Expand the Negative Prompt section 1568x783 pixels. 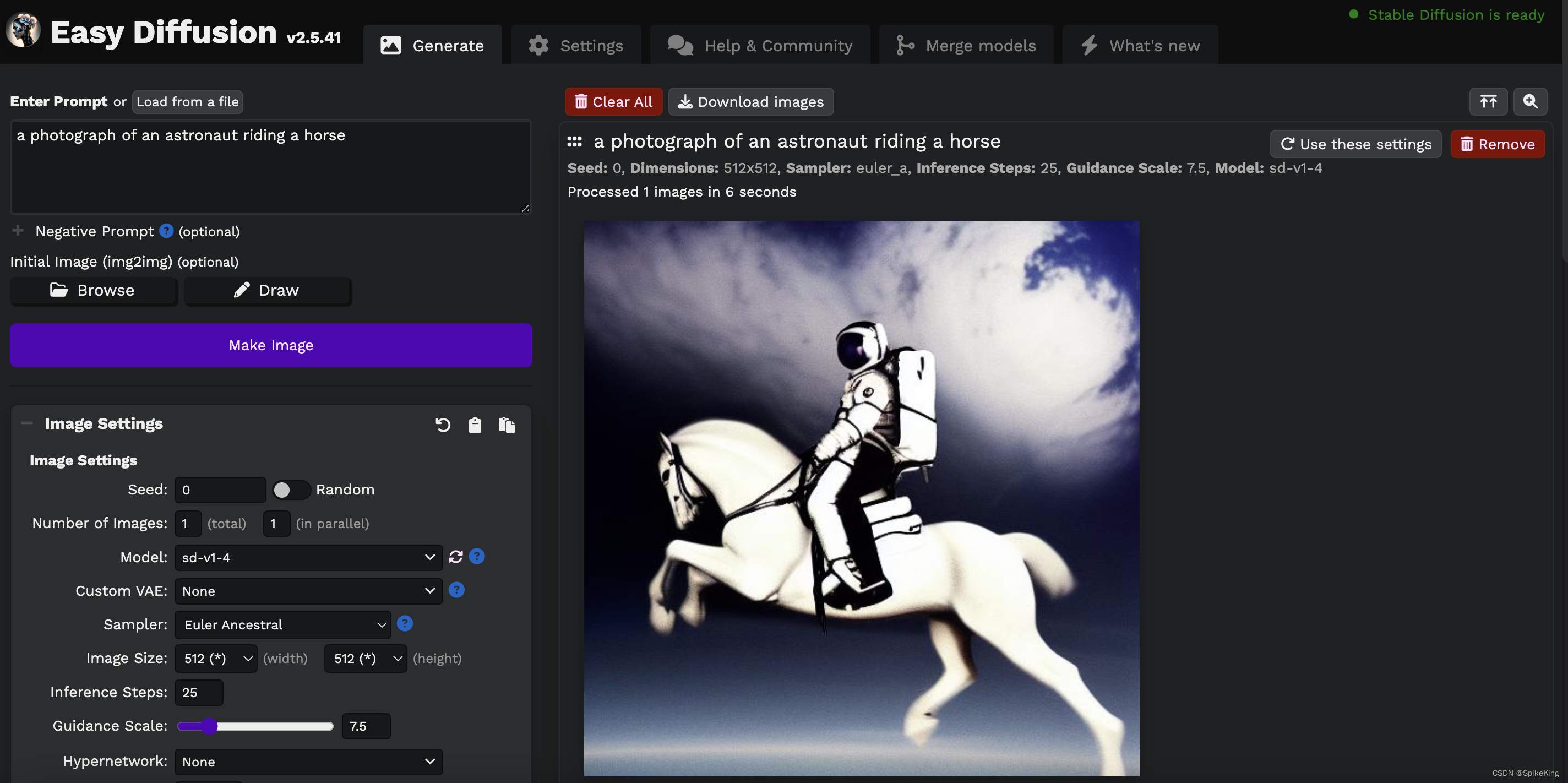point(18,231)
